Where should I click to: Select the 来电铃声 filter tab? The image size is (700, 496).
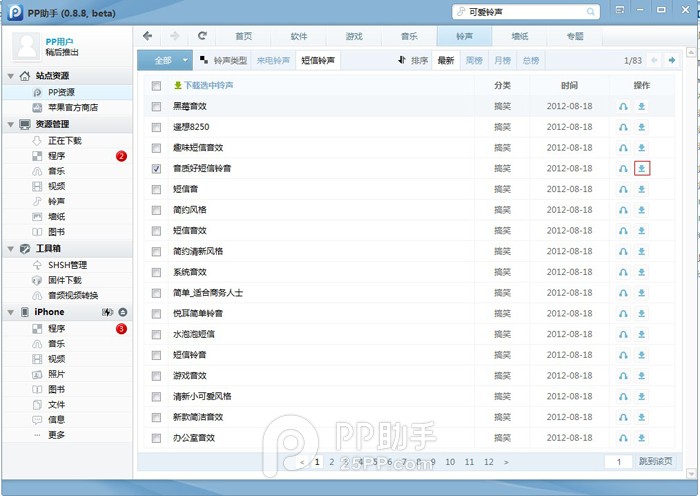pyautogui.click(x=273, y=61)
